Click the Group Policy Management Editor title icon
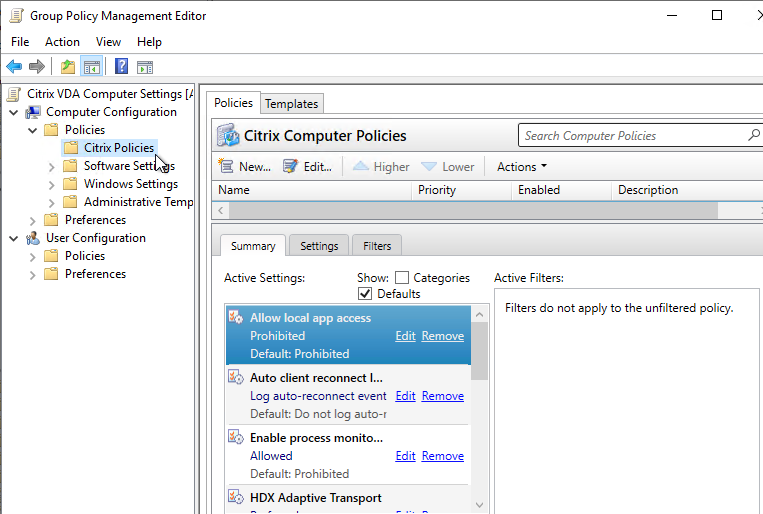 17,16
